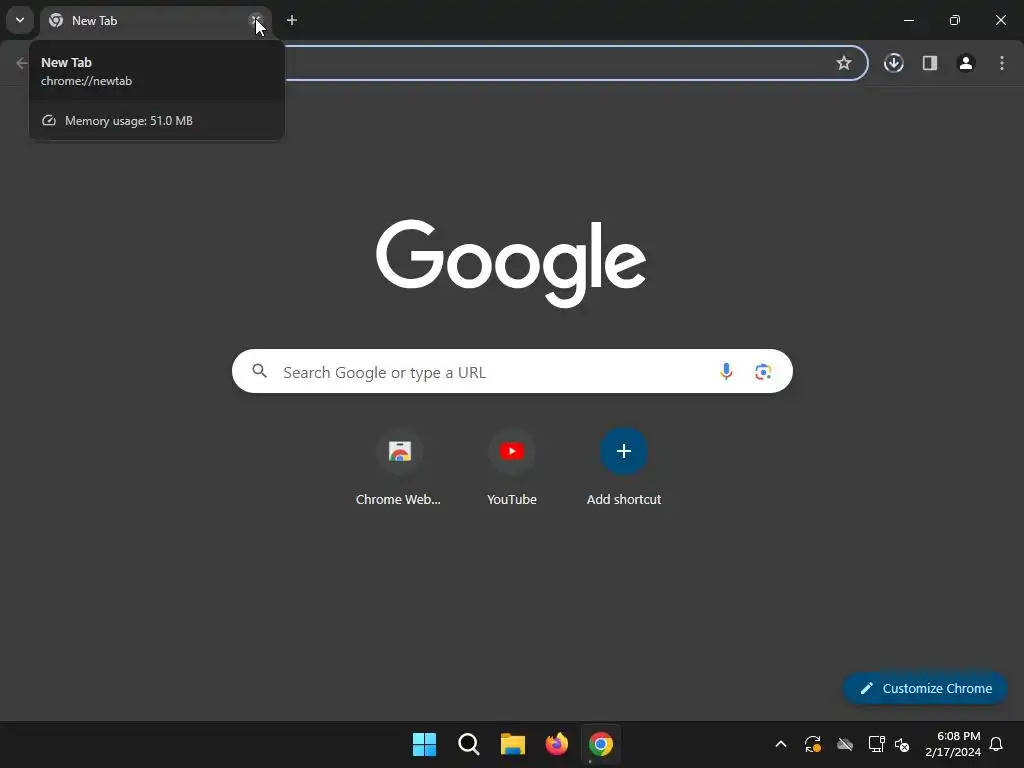The height and width of the screenshot is (768, 1024).
Task: Open a new tab with plus button
Action: point(292,20)
